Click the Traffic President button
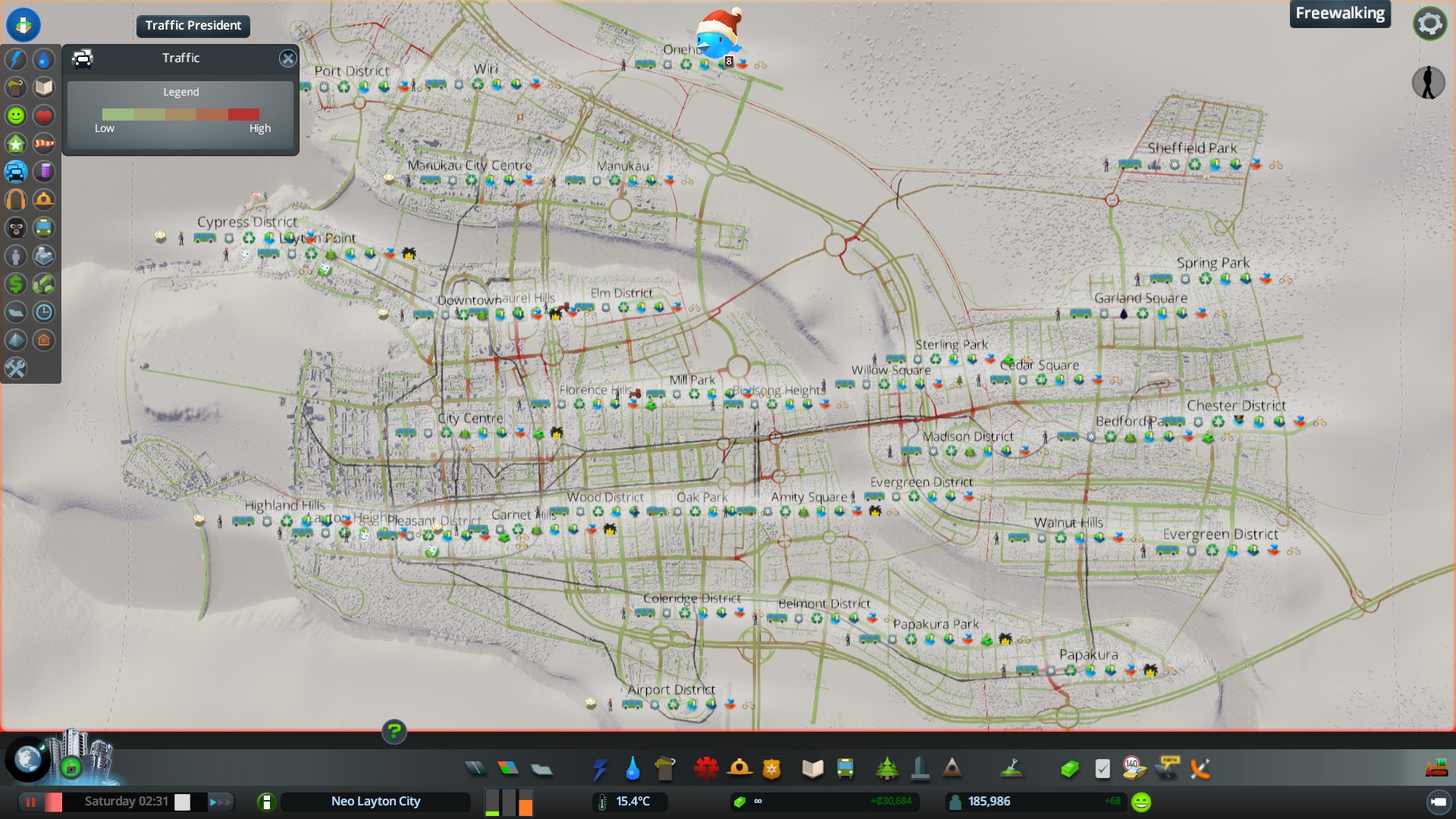The height and width of the screenshot is (819, 1456). (x=193, y=26)
